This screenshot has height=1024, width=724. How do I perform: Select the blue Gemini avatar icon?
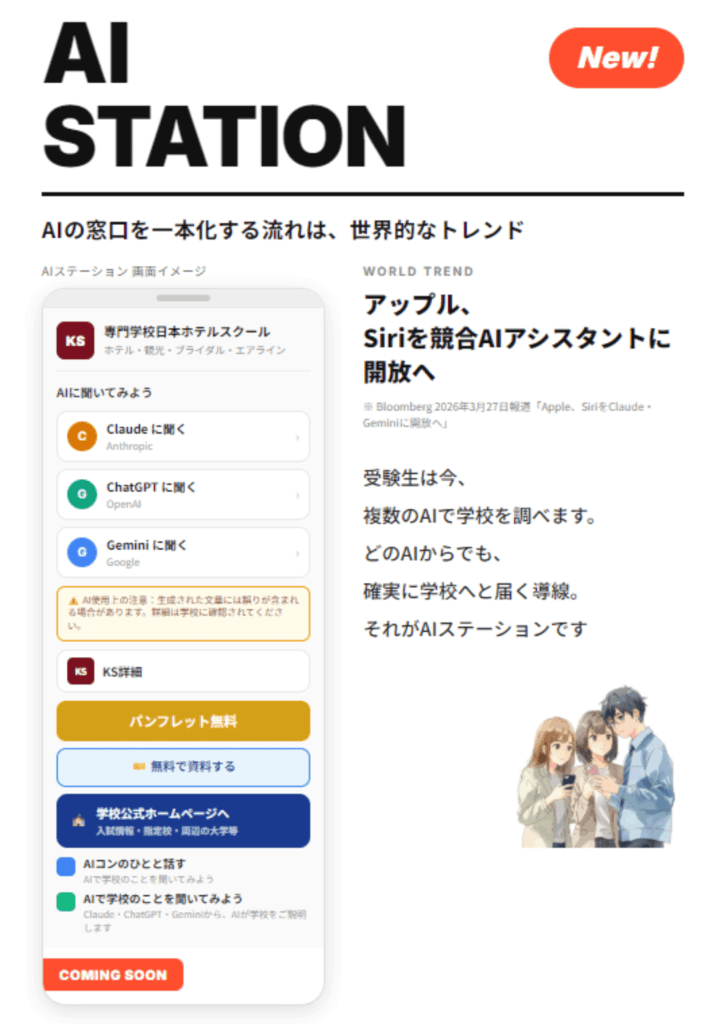[x=82, y=552]
